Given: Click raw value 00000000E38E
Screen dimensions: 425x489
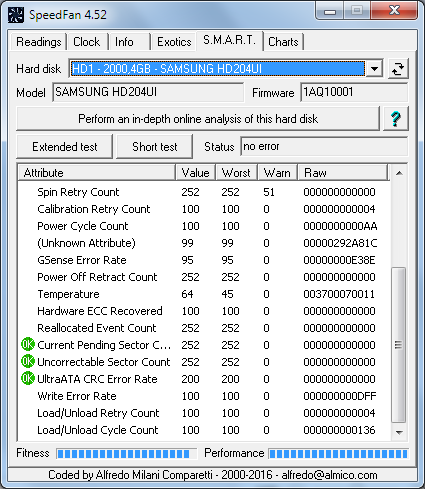Looking at the screenshot, I should (339, 260).
